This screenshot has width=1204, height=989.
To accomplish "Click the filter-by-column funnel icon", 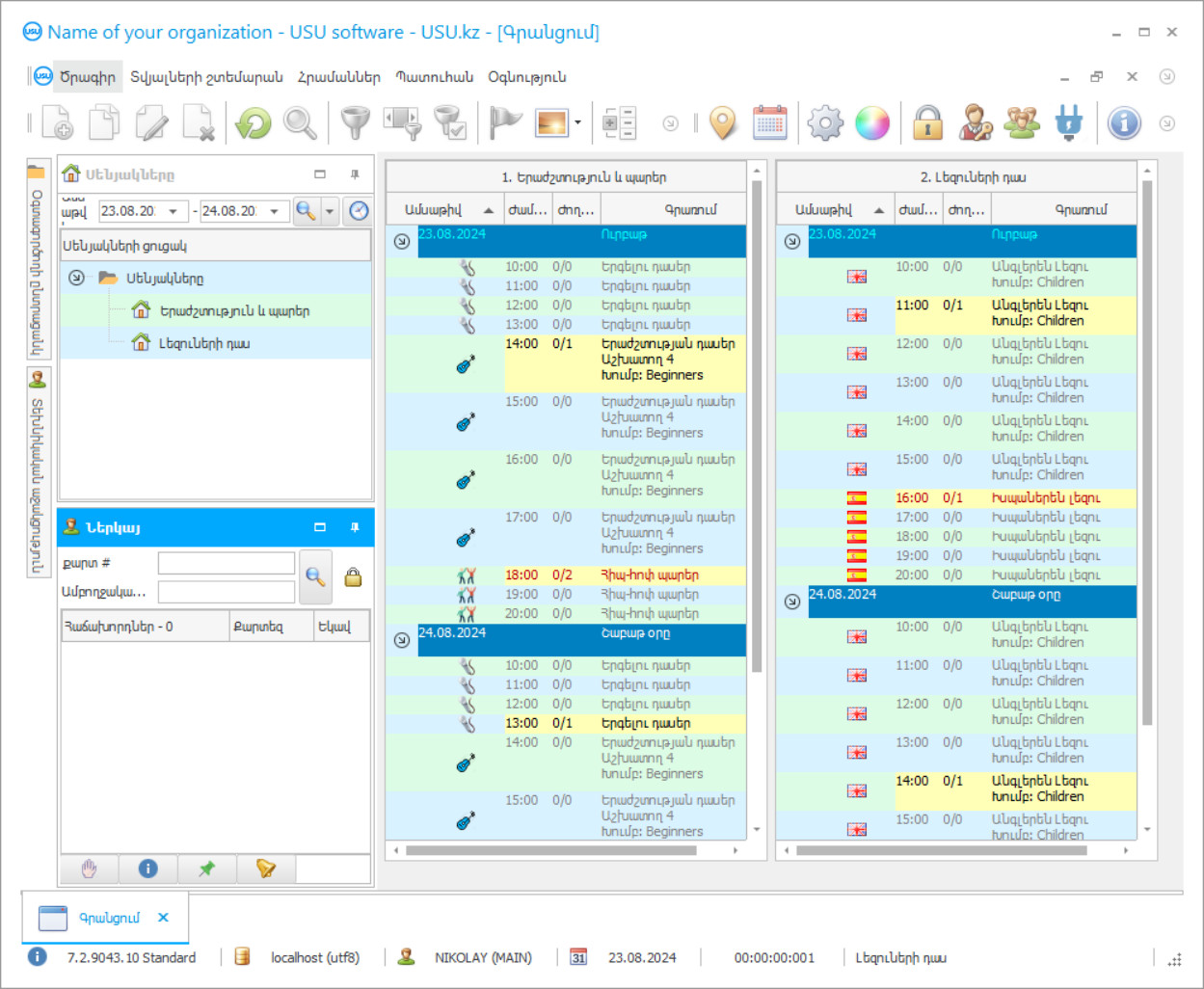I will [x=403, y=122].
